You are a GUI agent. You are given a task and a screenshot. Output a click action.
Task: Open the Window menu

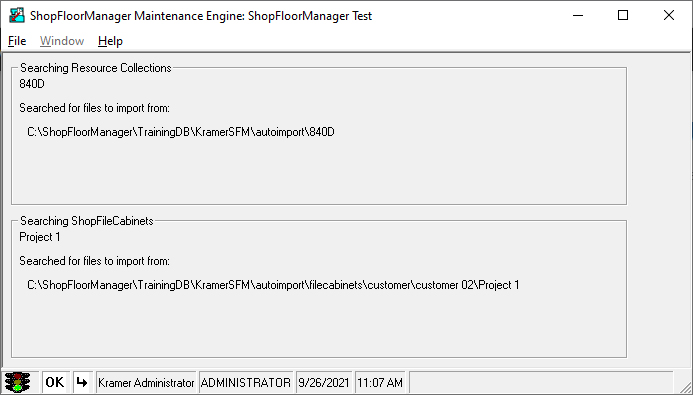(x=62, y=41)
